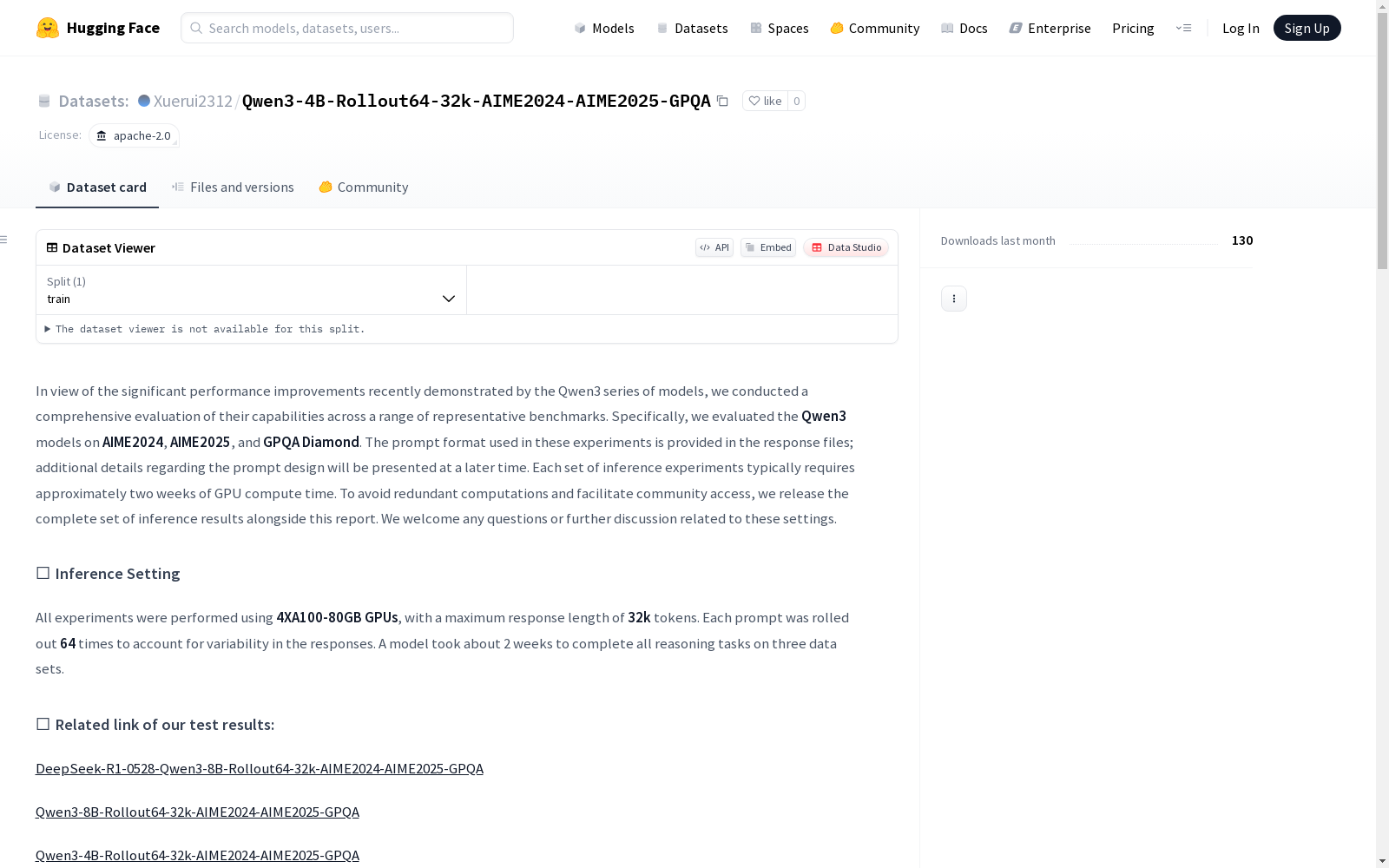The height and width of the screenshot is (868, 1389).
Task: Expand the Split train dropdown
Action: (251, 290)
